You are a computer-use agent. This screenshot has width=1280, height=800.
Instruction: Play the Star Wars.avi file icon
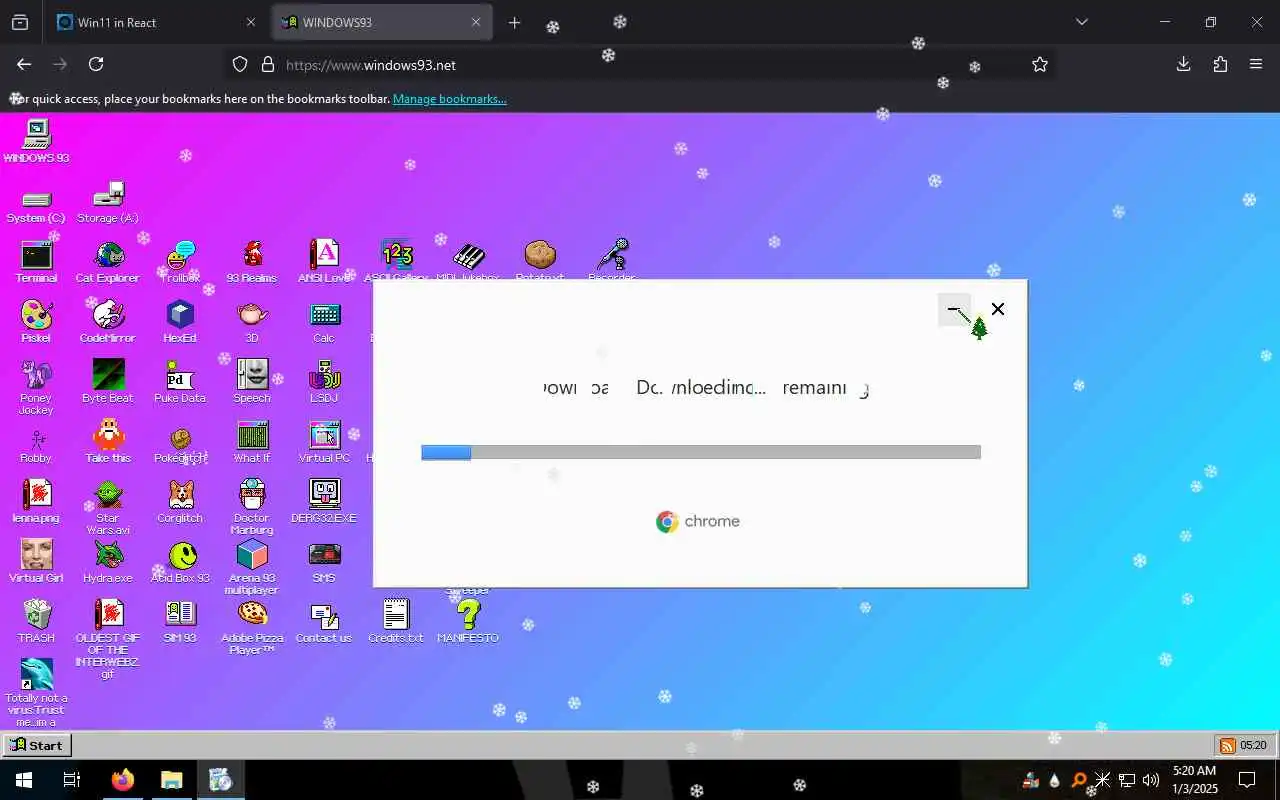108,508
